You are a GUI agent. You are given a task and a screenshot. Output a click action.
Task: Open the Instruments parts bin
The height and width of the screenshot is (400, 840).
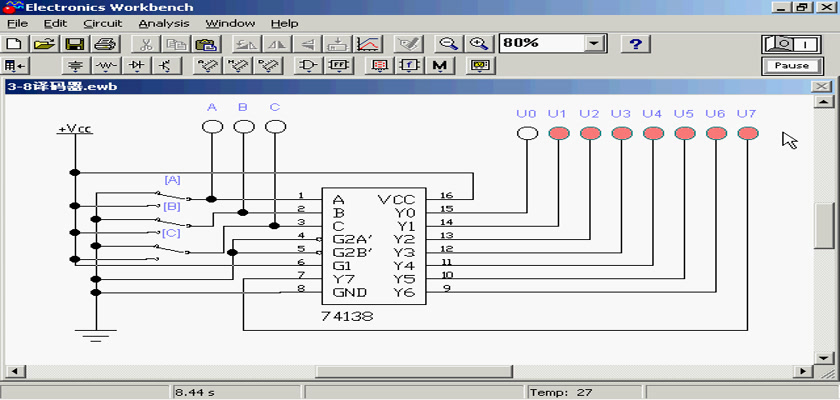481,66
